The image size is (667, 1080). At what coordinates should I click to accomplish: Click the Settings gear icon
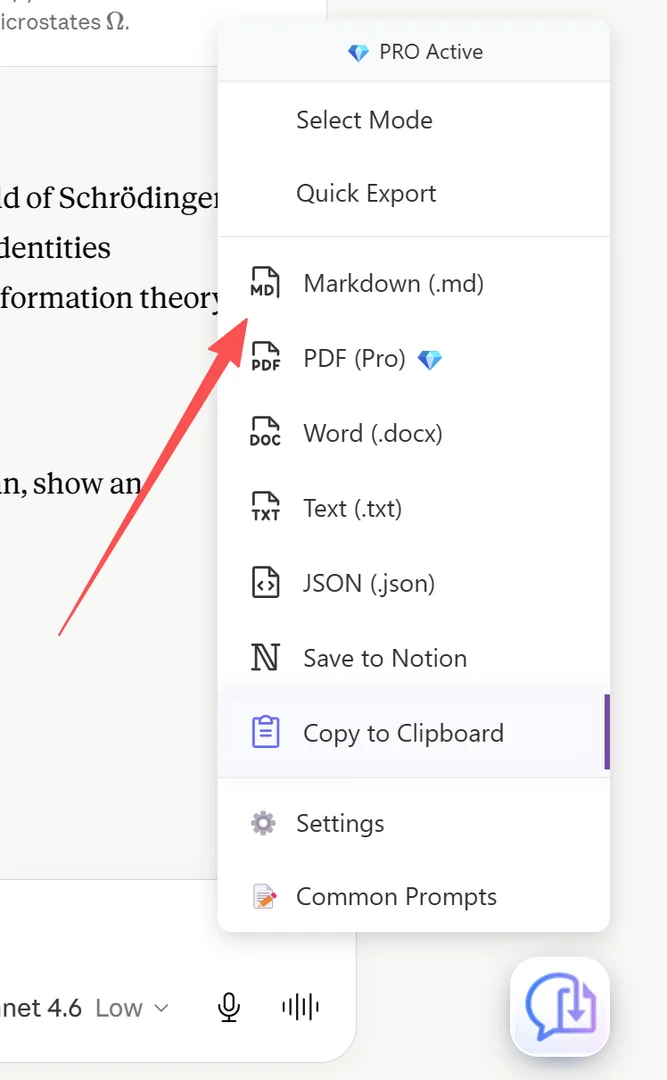pyautogui.click(x=263, y=823)
